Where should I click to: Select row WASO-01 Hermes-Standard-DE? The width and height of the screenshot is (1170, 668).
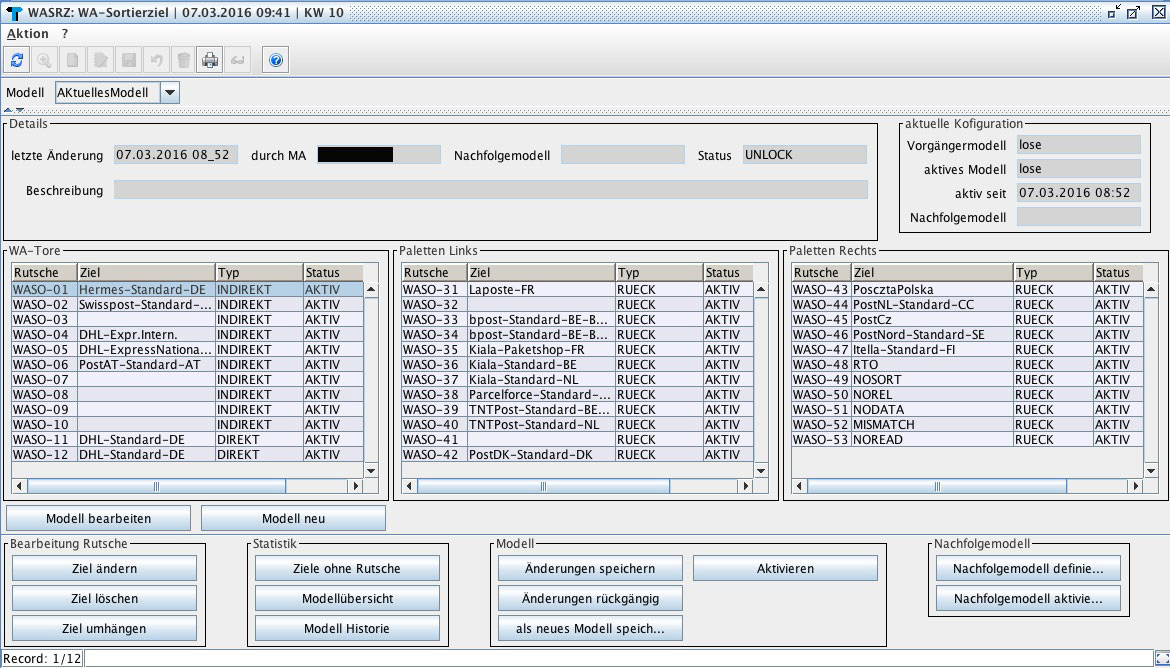coord(187,290)
